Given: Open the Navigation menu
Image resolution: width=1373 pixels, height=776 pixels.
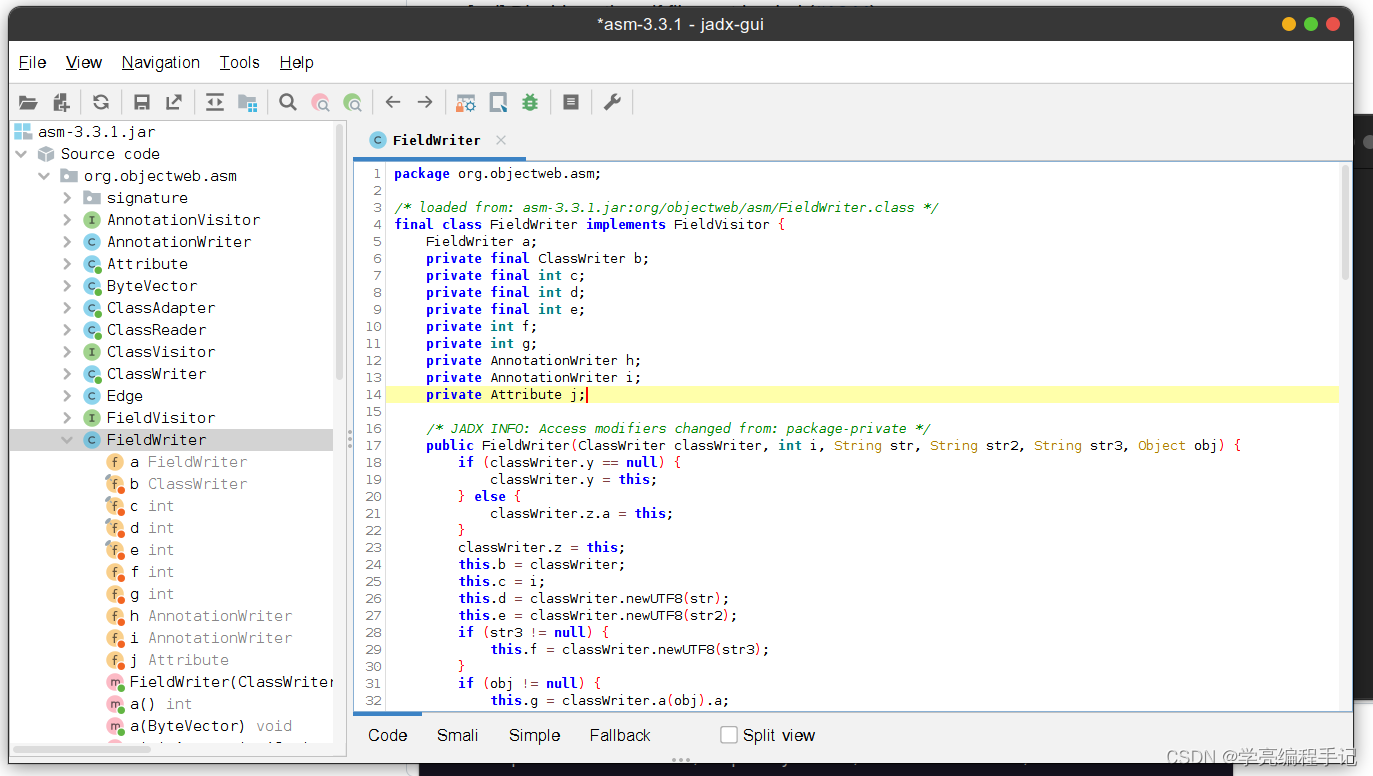Looking at the screenshot, I should coord(160,62).
